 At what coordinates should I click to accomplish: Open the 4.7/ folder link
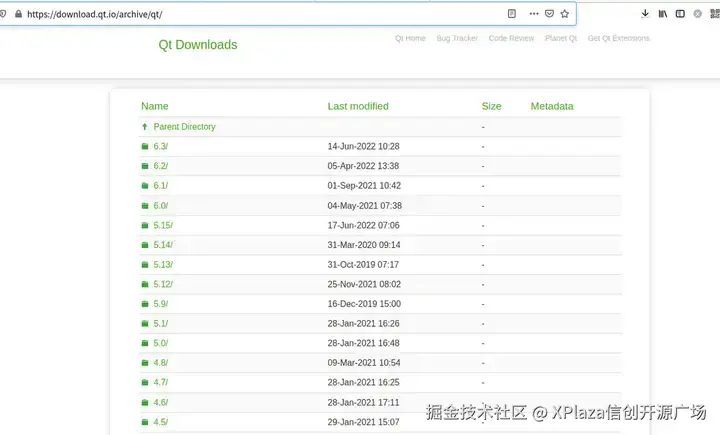tap(161, 382)
